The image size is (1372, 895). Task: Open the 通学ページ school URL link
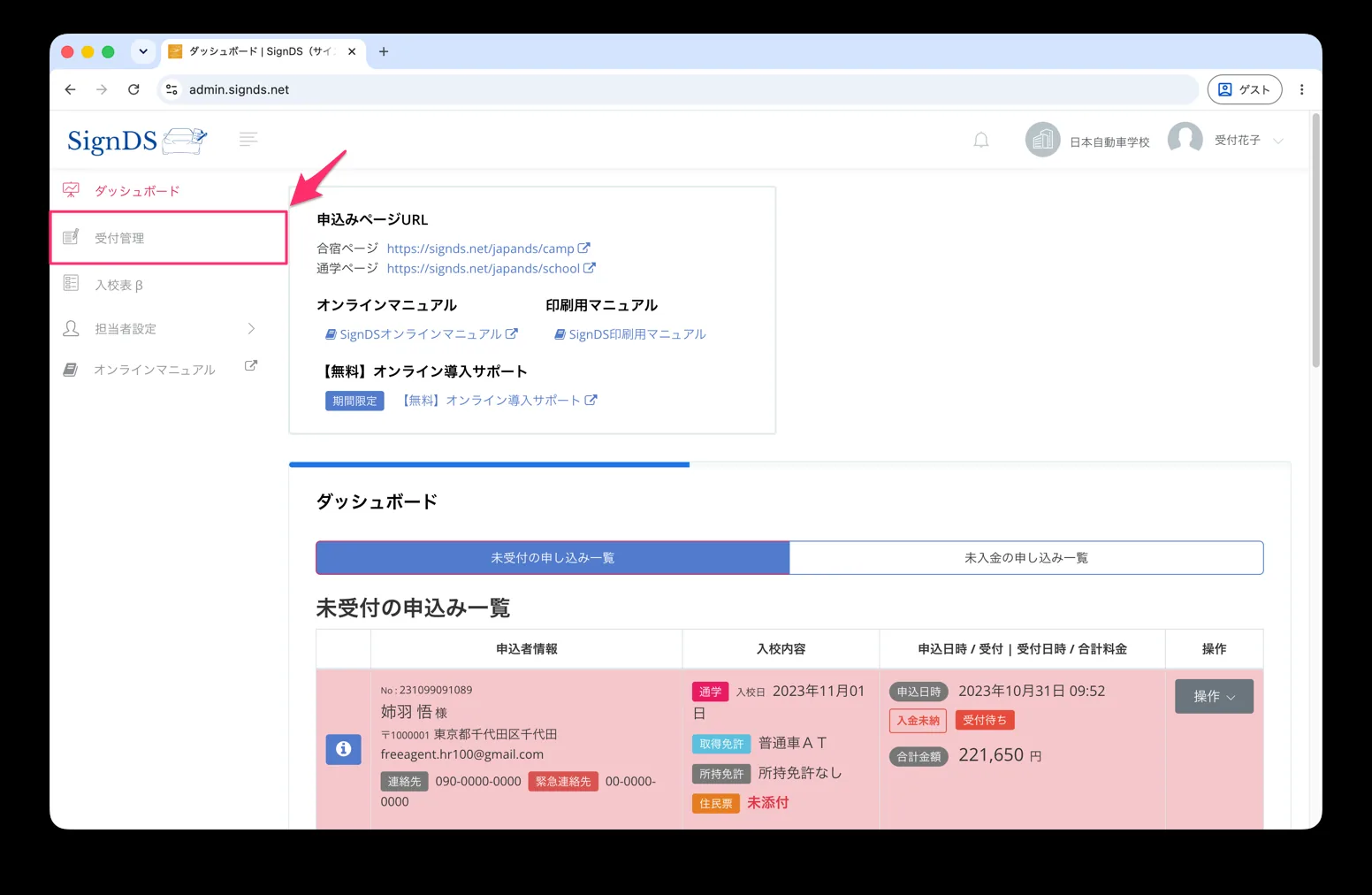click(x=483, y=269)
